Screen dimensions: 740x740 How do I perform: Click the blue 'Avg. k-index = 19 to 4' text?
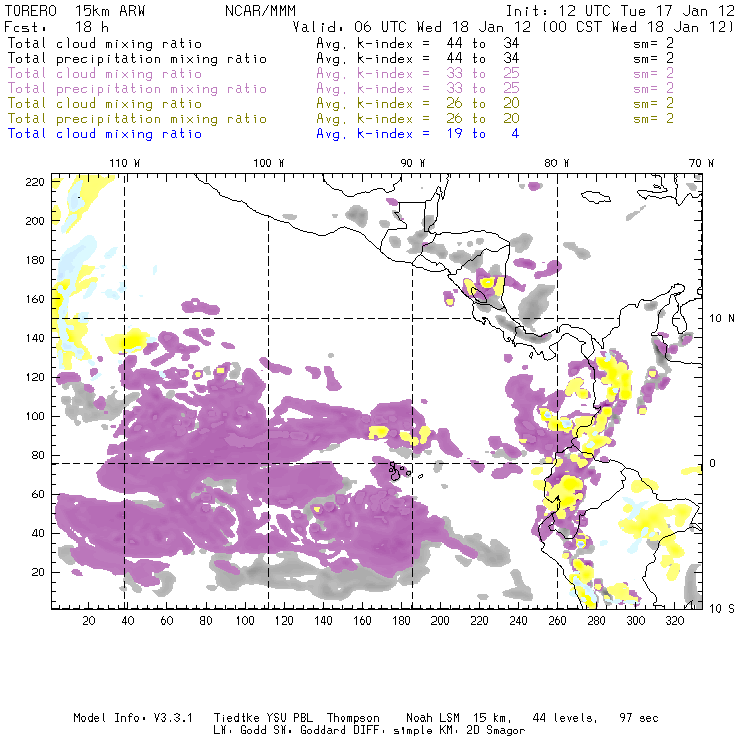[x=418, y=134]
